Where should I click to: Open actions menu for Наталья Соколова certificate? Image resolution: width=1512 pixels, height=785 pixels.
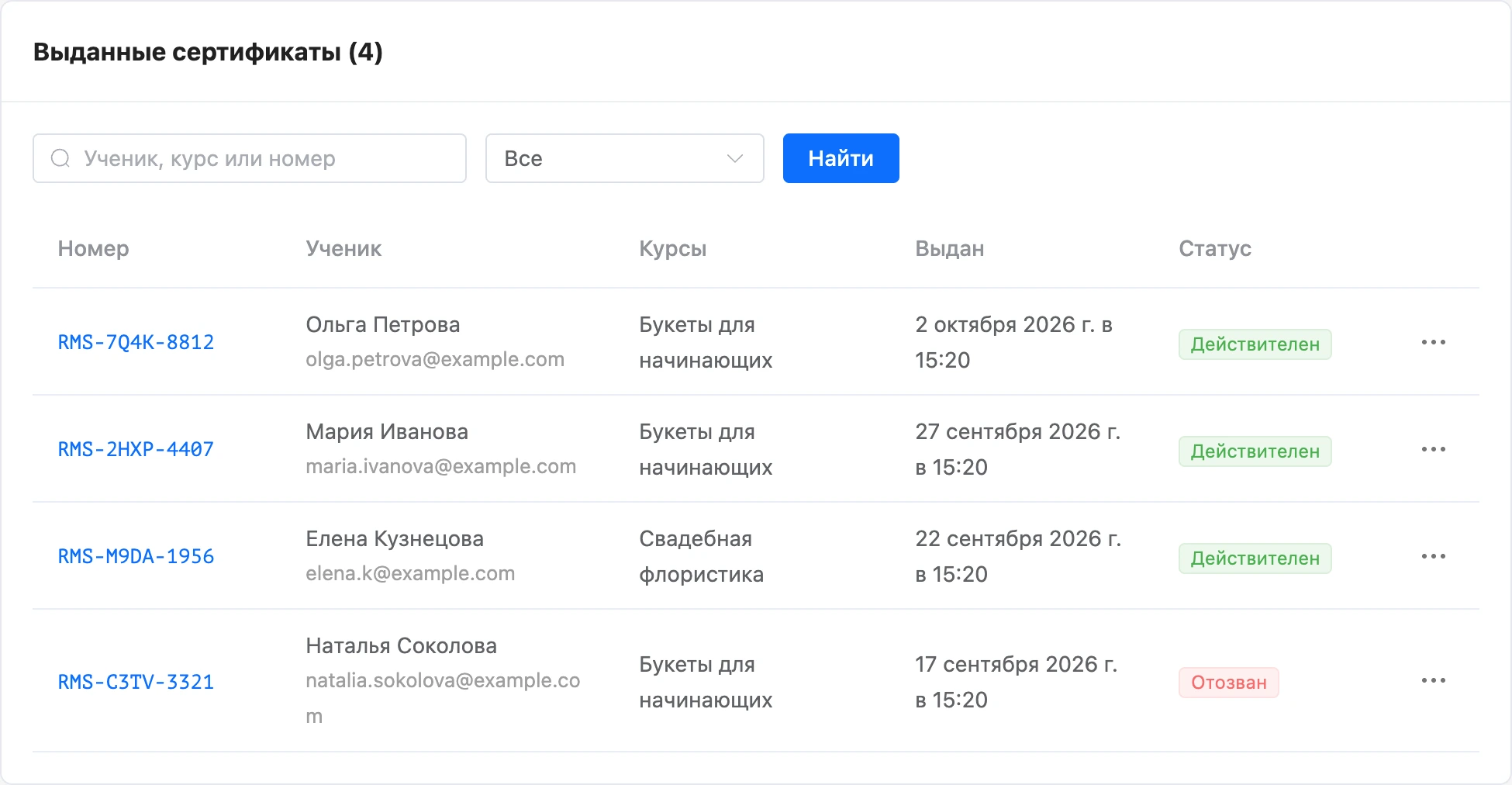pos(1433,680)
